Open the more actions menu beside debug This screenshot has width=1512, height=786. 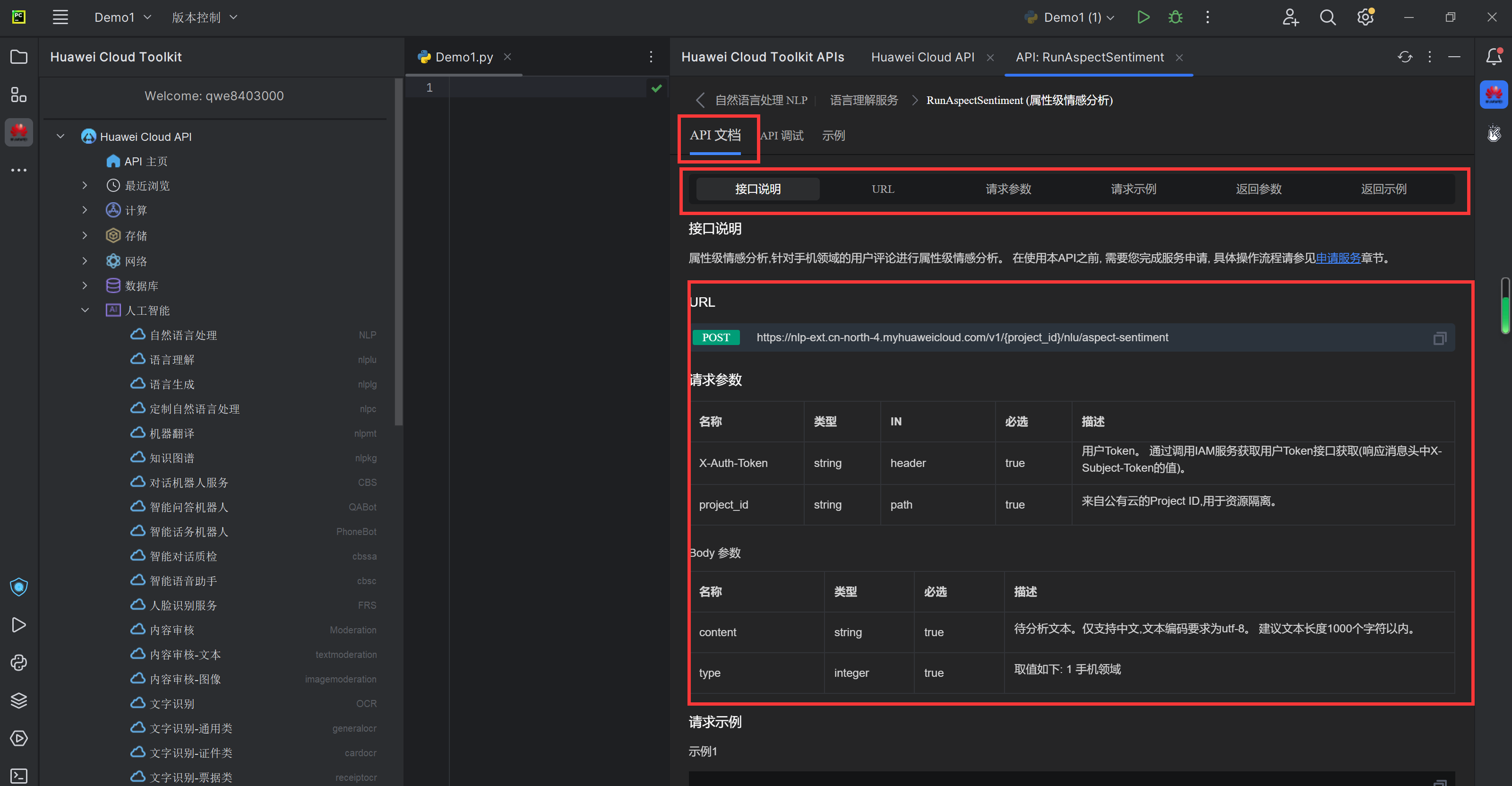pyautogui.click(x=1207, y=17)
